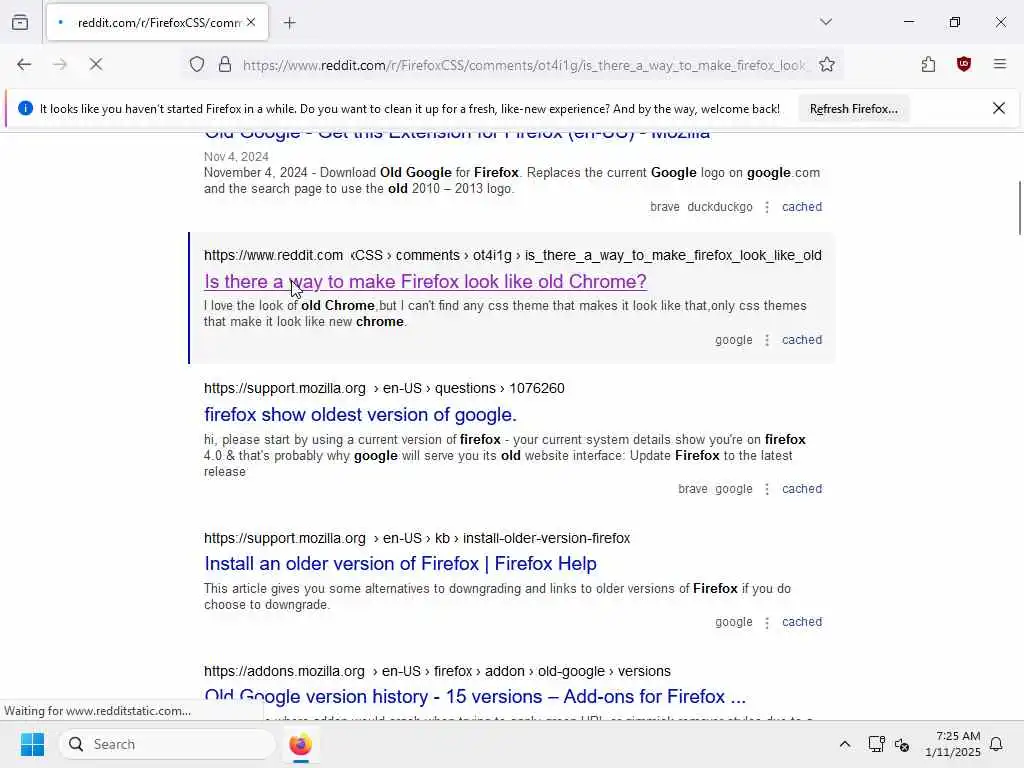Open network status tray icon
Screen dimensions: 1024x768
click(876, 744)
